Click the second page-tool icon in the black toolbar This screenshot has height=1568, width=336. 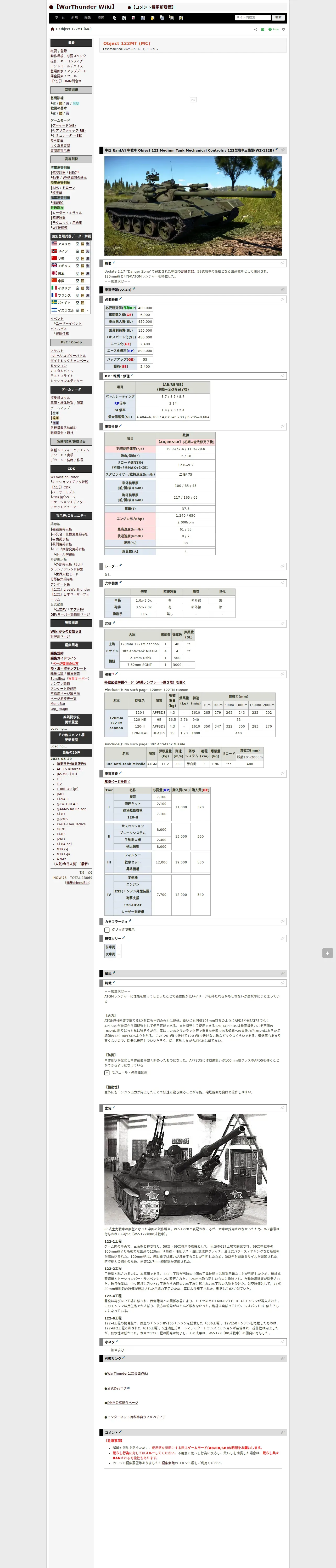[x=124, y=18]
